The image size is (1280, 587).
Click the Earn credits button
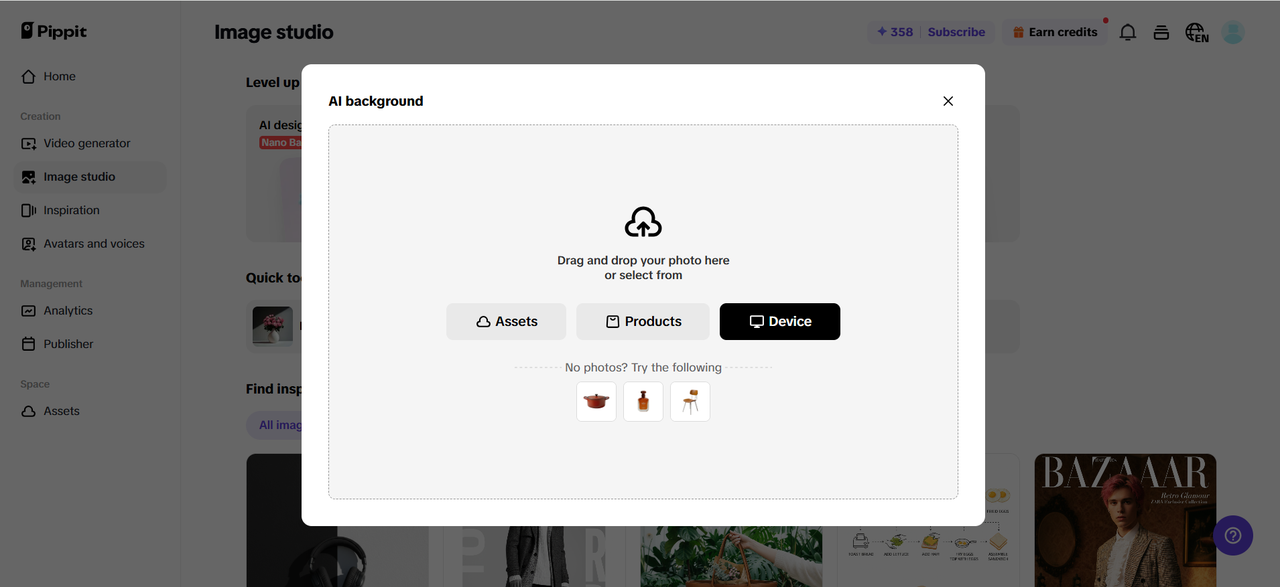(1054, 32)
